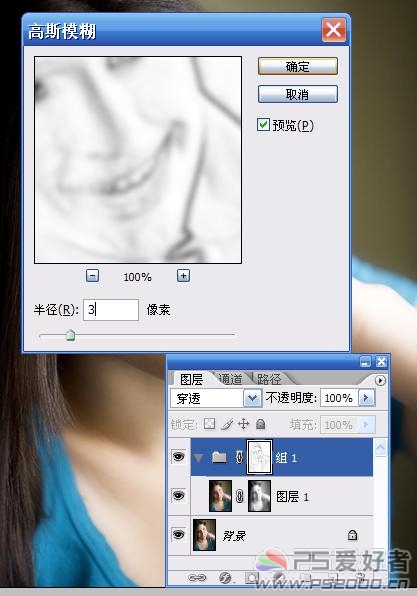This screenshot has width=417, height=596.
Task: Click the blurred preview image in the dialog
Action: click(x=138, y=160)
